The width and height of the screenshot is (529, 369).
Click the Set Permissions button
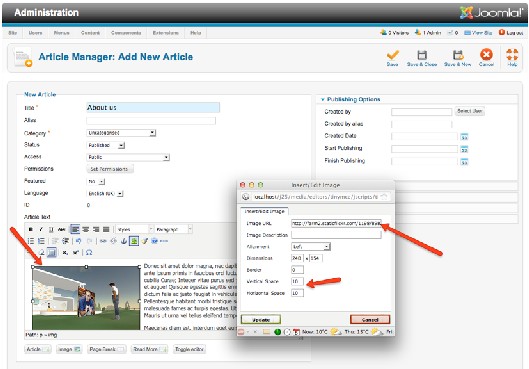click(x=109, y=169)
